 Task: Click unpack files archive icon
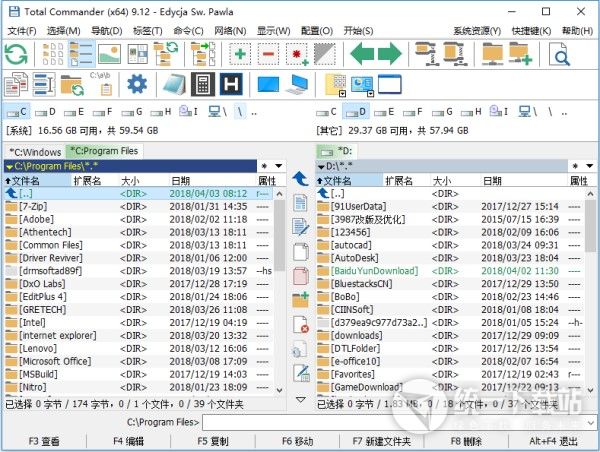click(x=455, y=54)
